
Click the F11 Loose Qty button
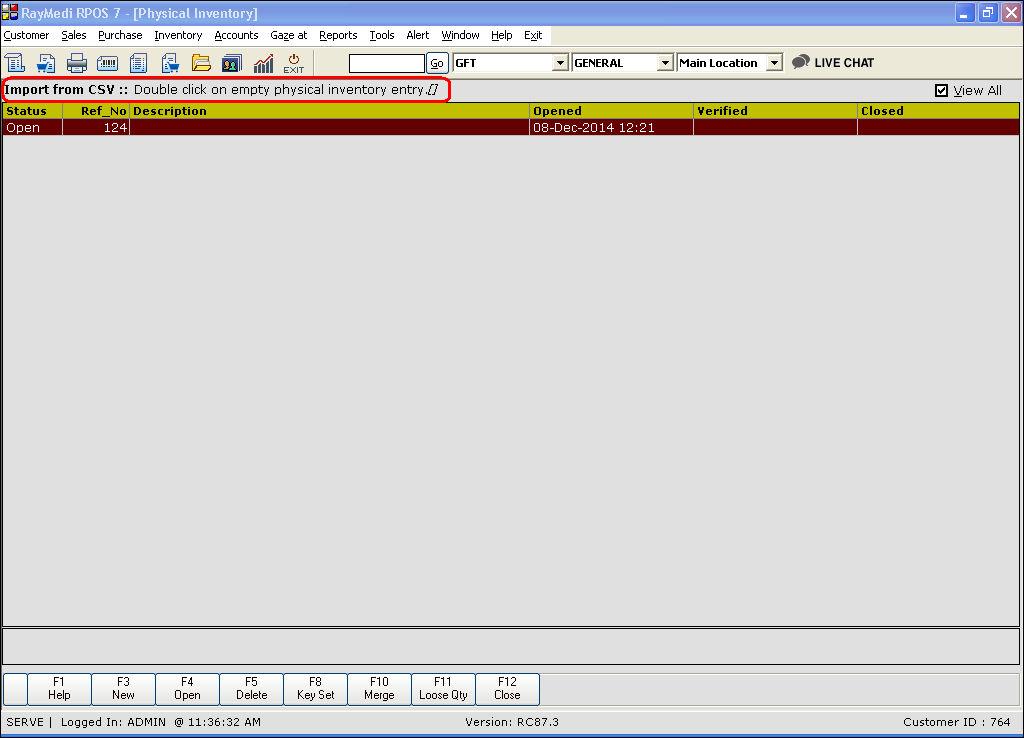click(x=443, y=689)
